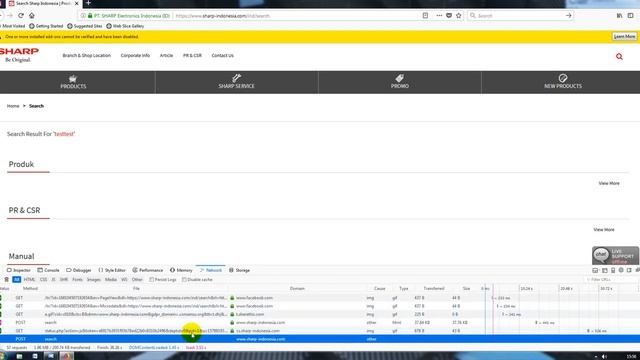Switch to Style Editor tab
This screenshot has height=360, width=640.
point(112,270)
